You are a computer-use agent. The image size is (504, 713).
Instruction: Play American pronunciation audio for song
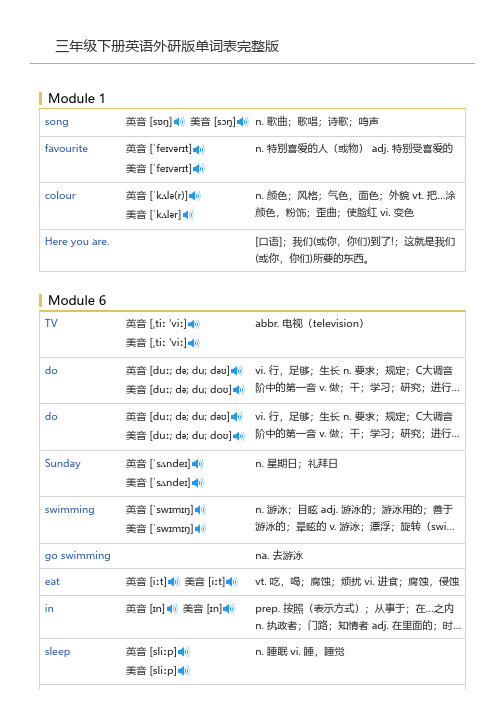click(243, 121)
